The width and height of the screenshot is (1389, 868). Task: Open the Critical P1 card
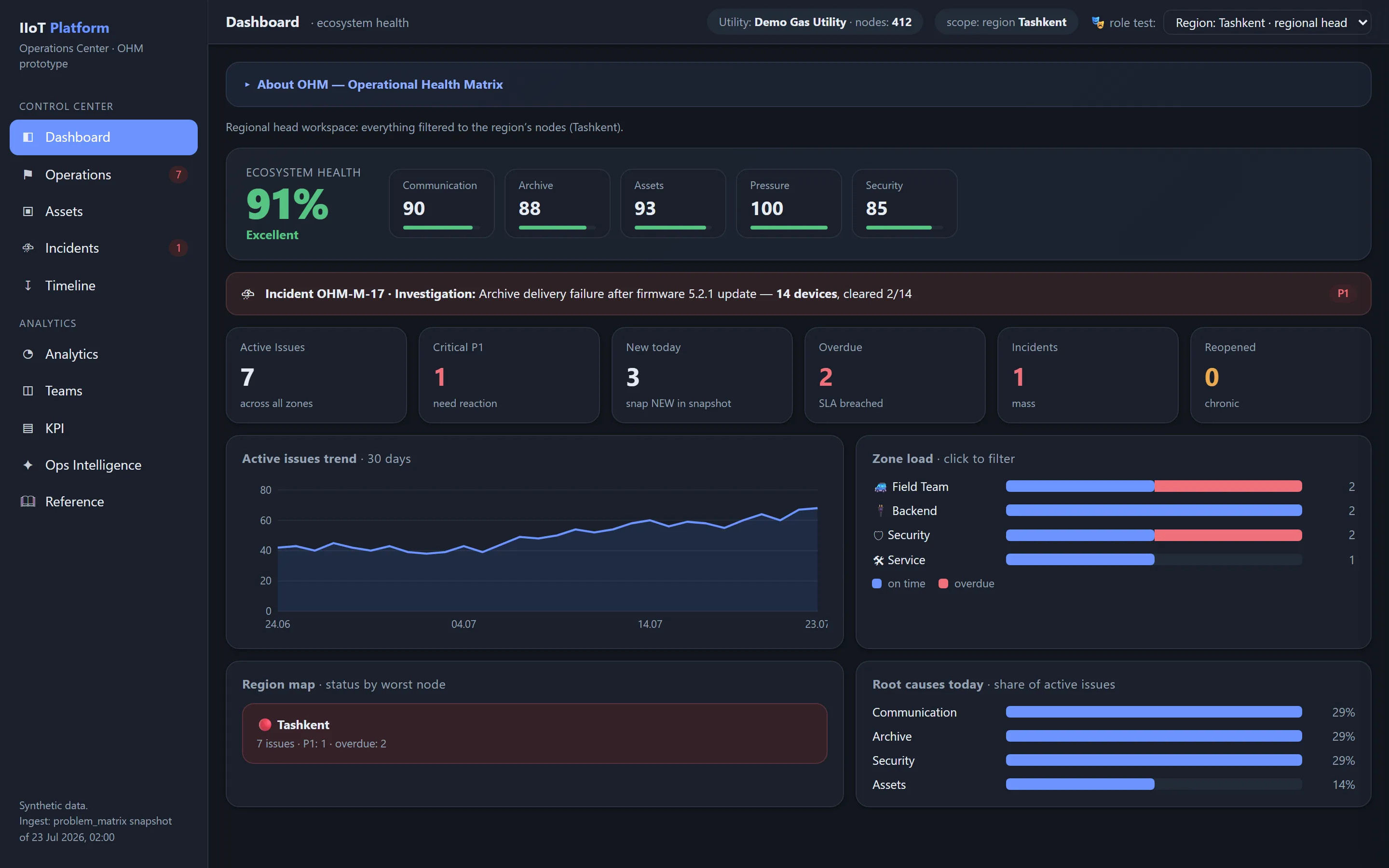509,376
